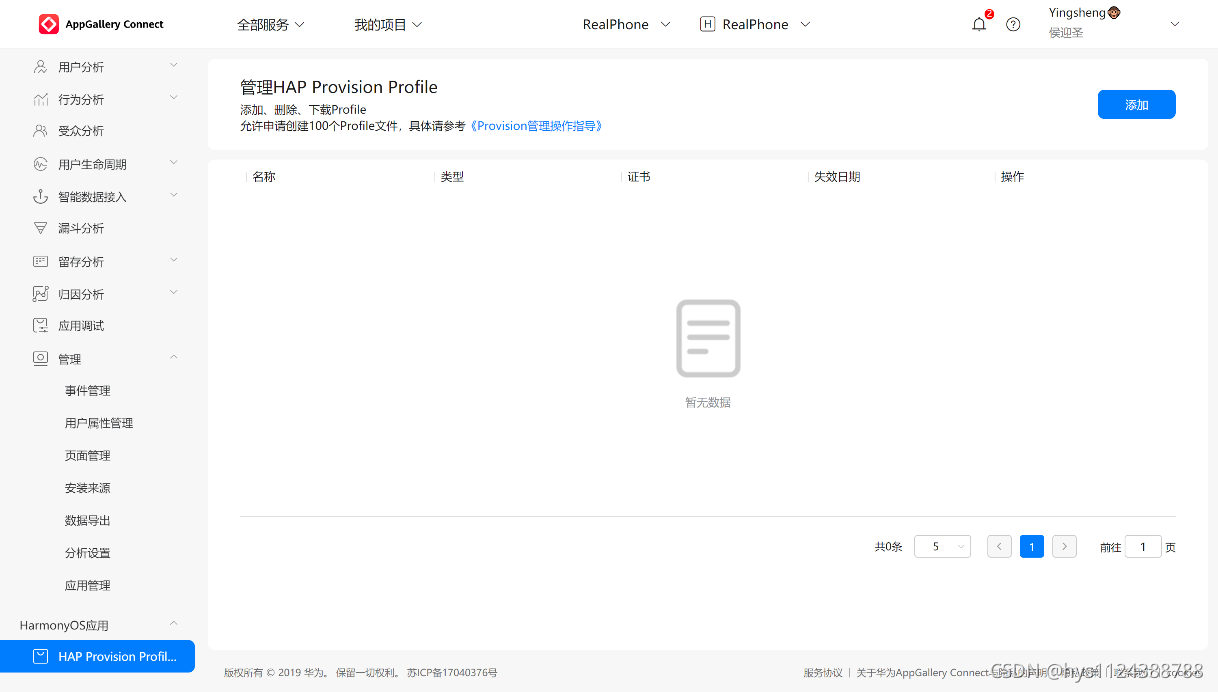Viewport: 1218px width, 692px height.
Task: Collapse the 管理 section chevron
Action: tap(174, 357)
